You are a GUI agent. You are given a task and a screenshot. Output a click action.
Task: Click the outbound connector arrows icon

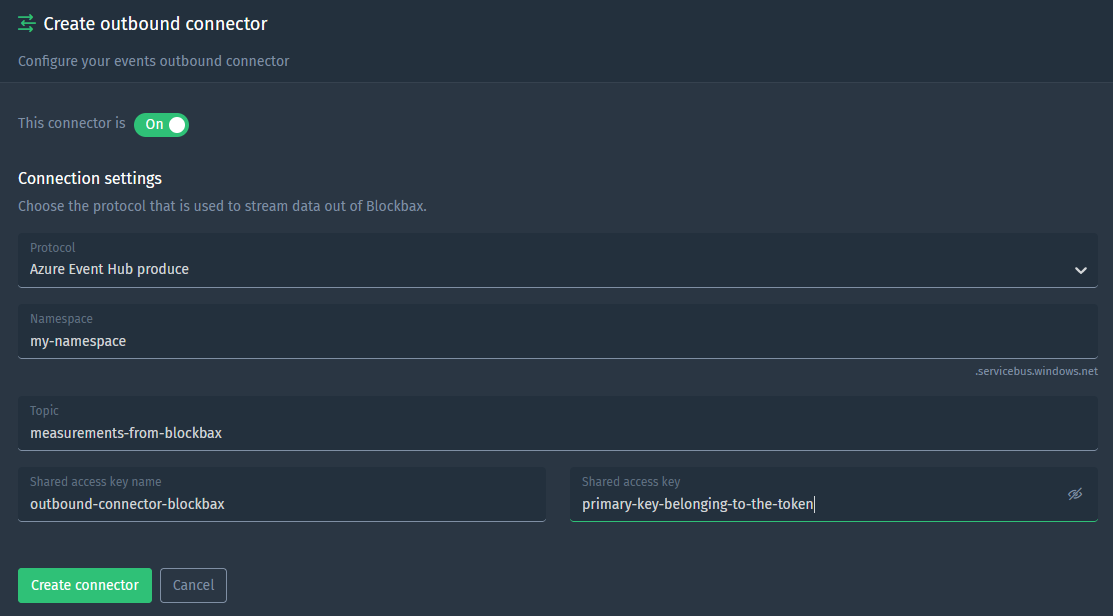click(27, 23)
